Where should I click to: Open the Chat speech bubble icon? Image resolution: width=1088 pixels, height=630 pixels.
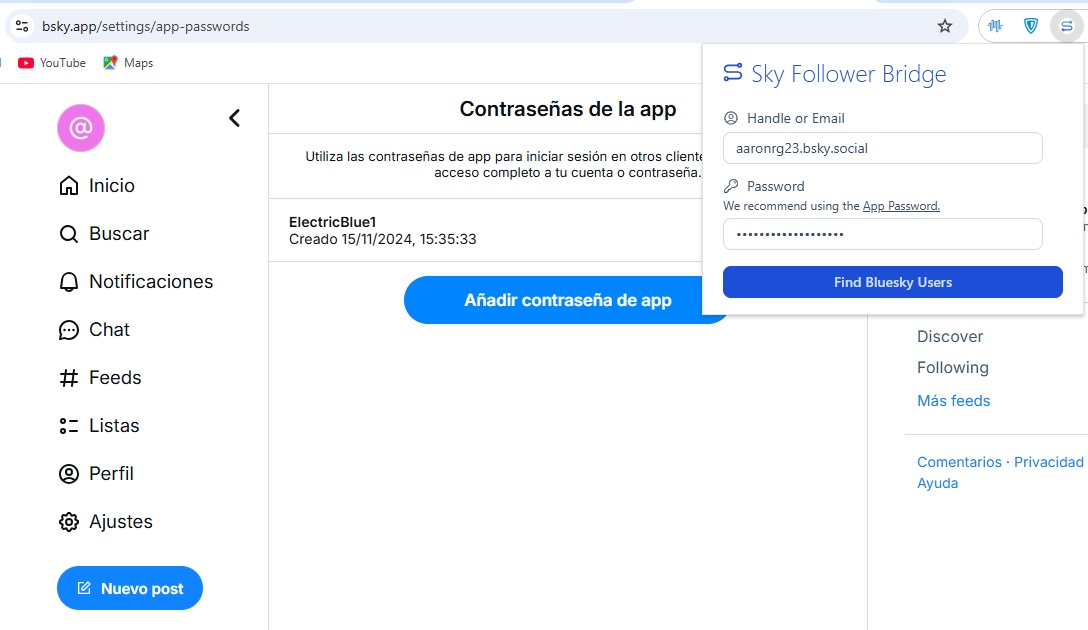click(x=68, y=329)
